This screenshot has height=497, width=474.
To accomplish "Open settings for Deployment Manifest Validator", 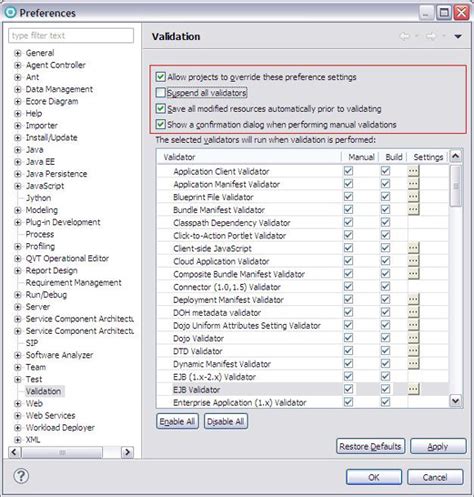I will (x=413, y=299).
